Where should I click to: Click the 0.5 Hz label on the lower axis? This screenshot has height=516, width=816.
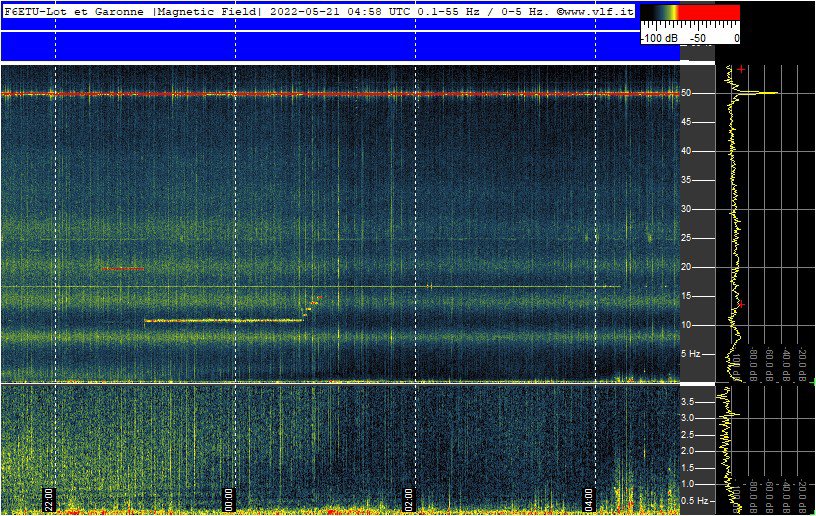pos(693,499)
